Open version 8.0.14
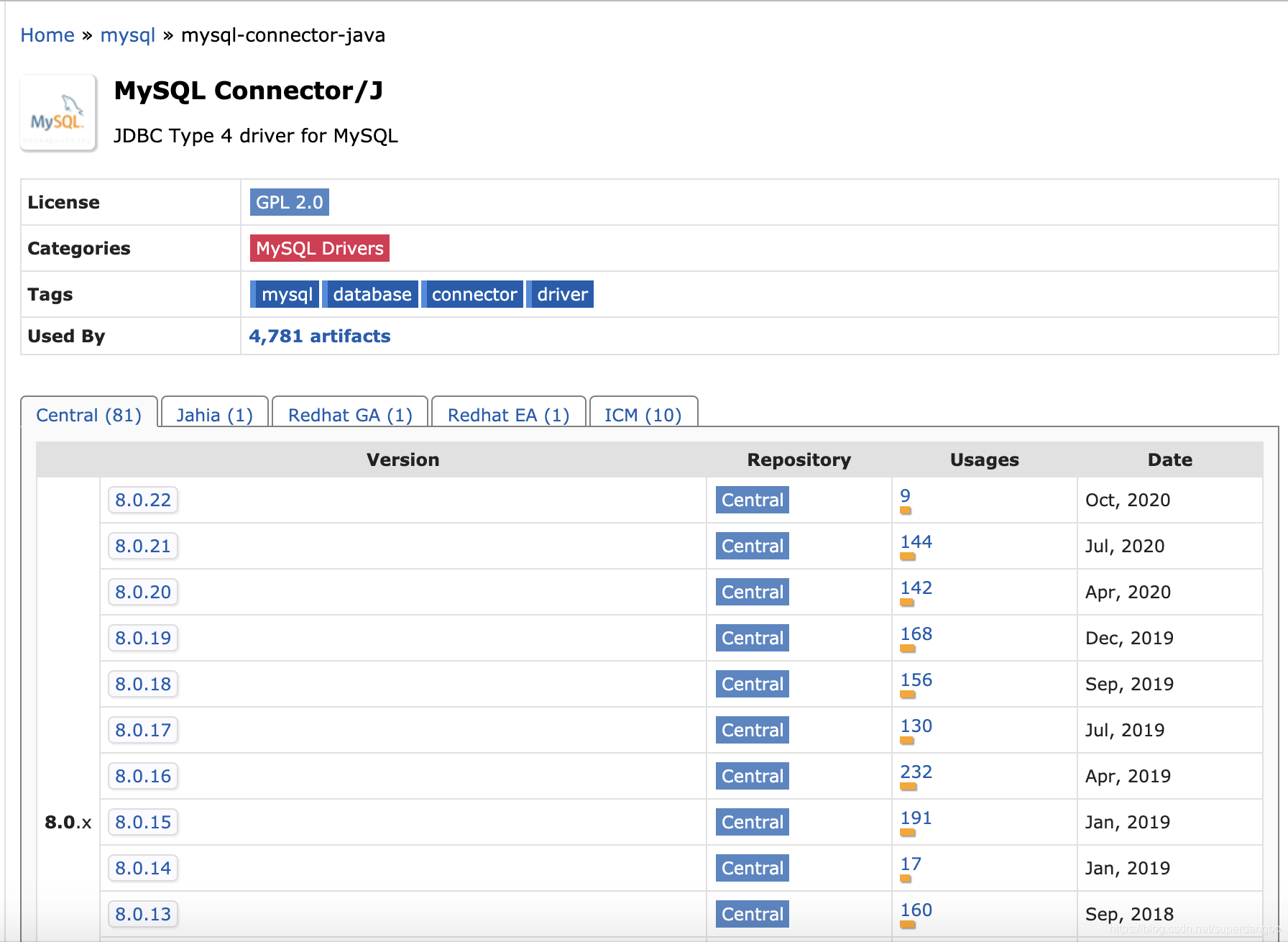Image resolution: width=1288 pixels, height=942 pixels. (x=143, y=868)
